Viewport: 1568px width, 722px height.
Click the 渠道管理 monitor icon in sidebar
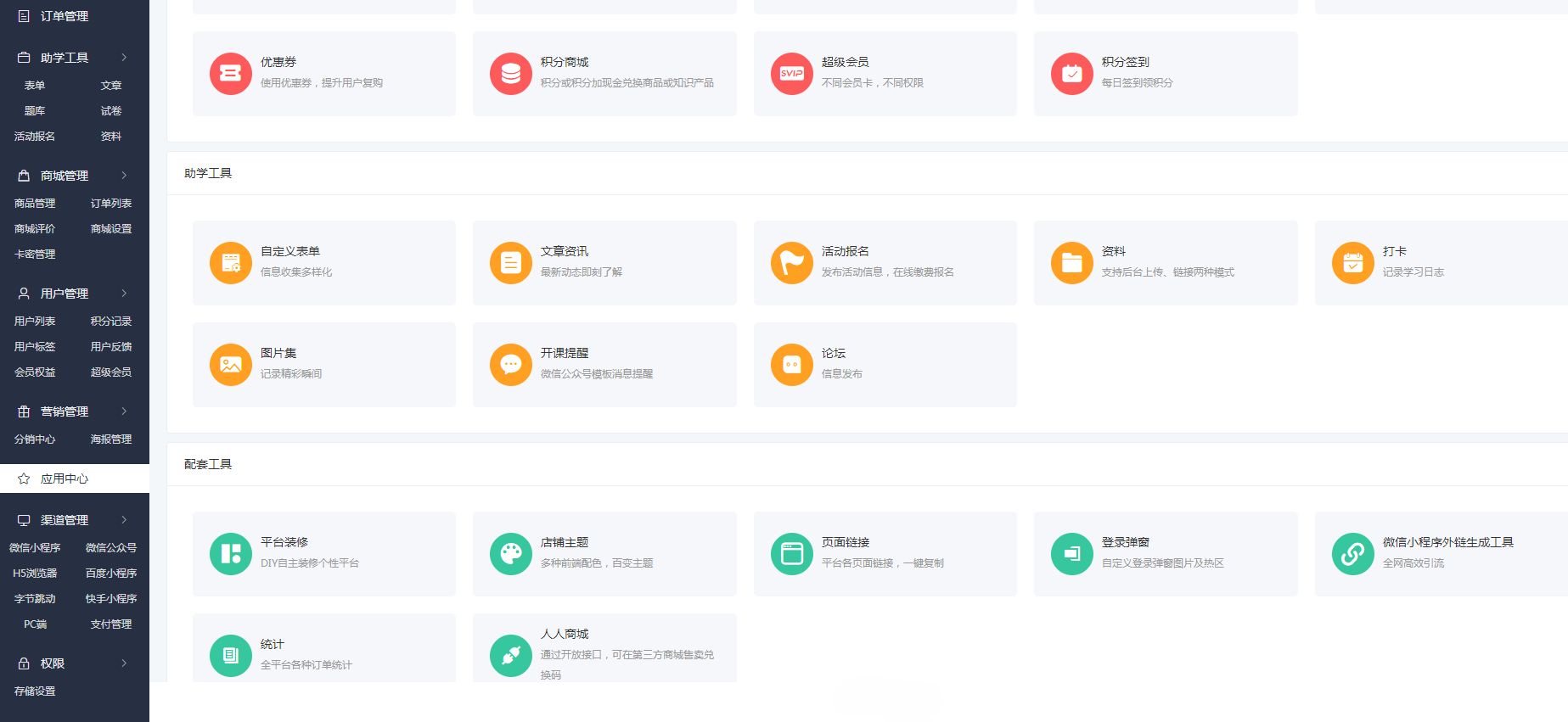click(x=24, y=520)
